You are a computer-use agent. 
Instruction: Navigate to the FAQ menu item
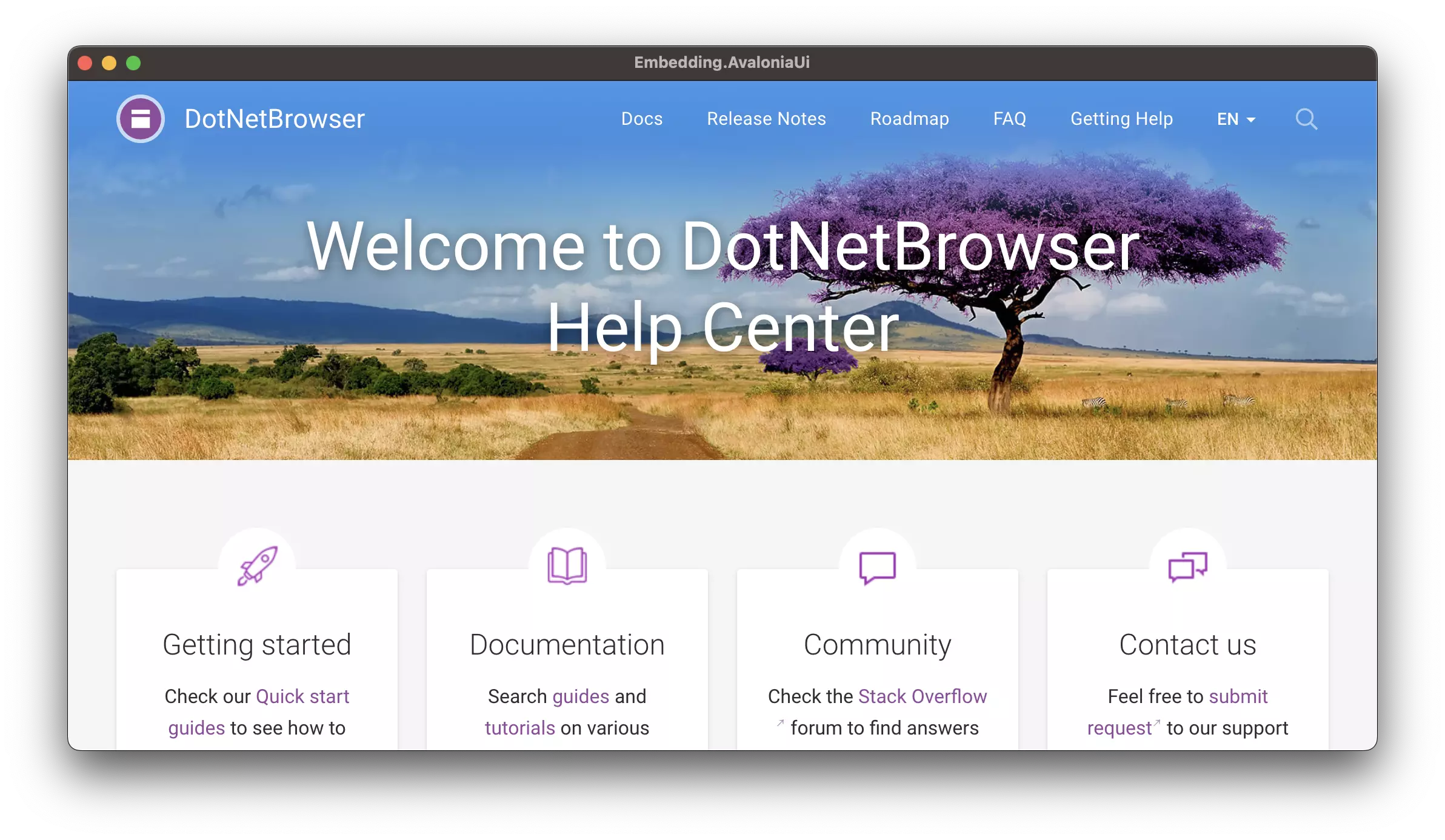(1010, 119)
